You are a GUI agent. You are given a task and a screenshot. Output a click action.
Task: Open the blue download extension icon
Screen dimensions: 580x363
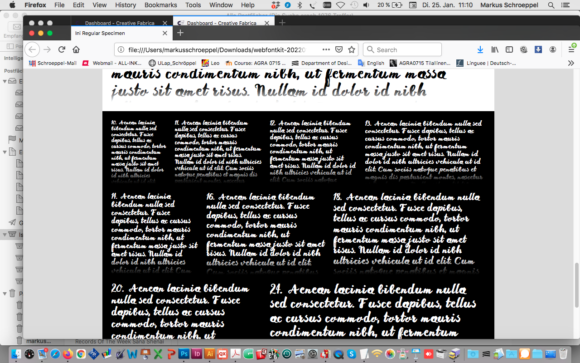click(538, 50)
